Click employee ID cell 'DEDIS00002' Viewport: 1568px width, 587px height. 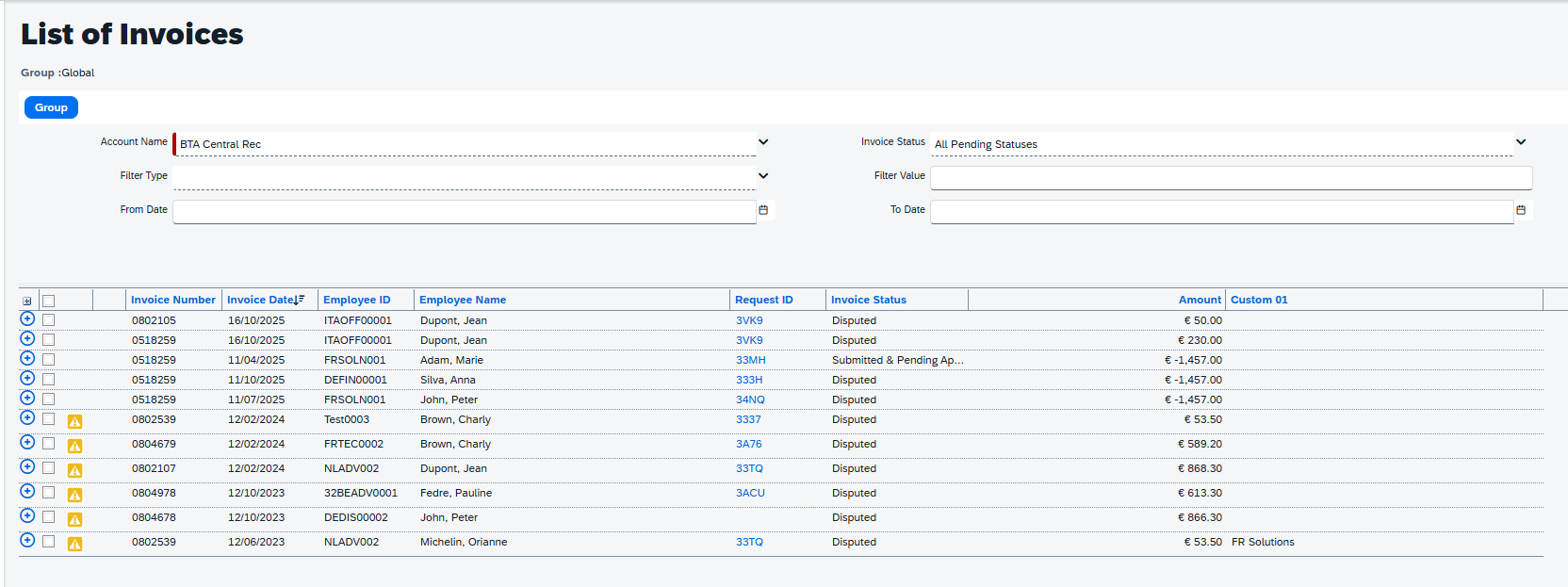tap(356, 517)
